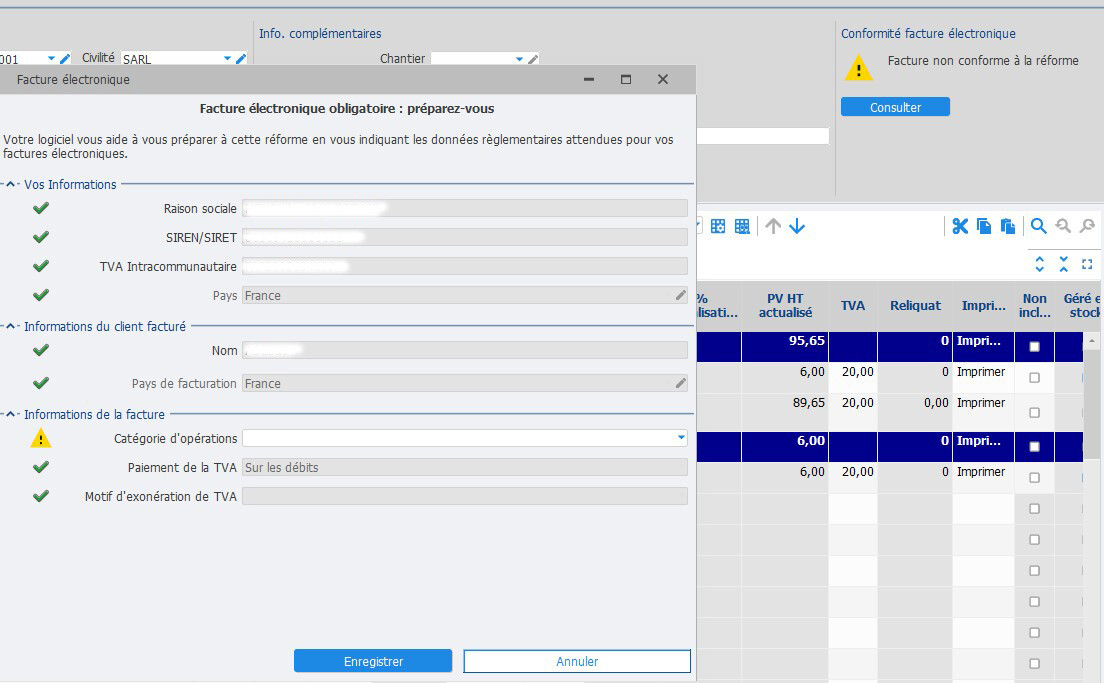Viewport: 1104px width, 683px height.
Task: Tick Non inclus checkbox on first 6,00 row
Action: tap(1034, 378)
